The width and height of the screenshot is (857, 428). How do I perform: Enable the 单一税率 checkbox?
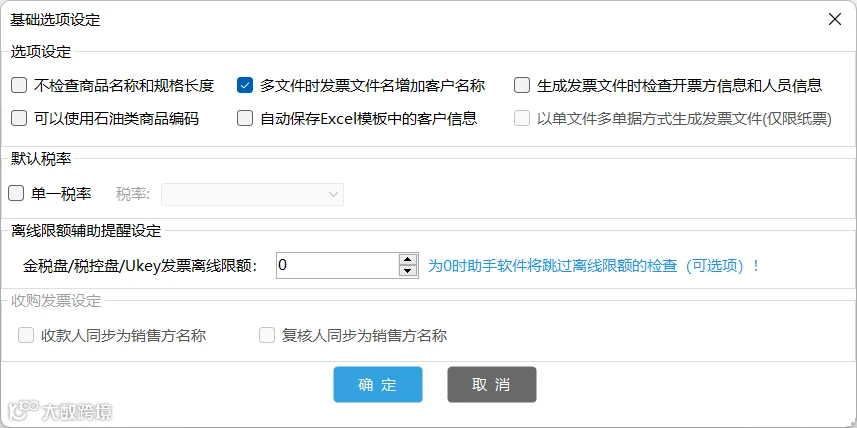tap(16, 194)
